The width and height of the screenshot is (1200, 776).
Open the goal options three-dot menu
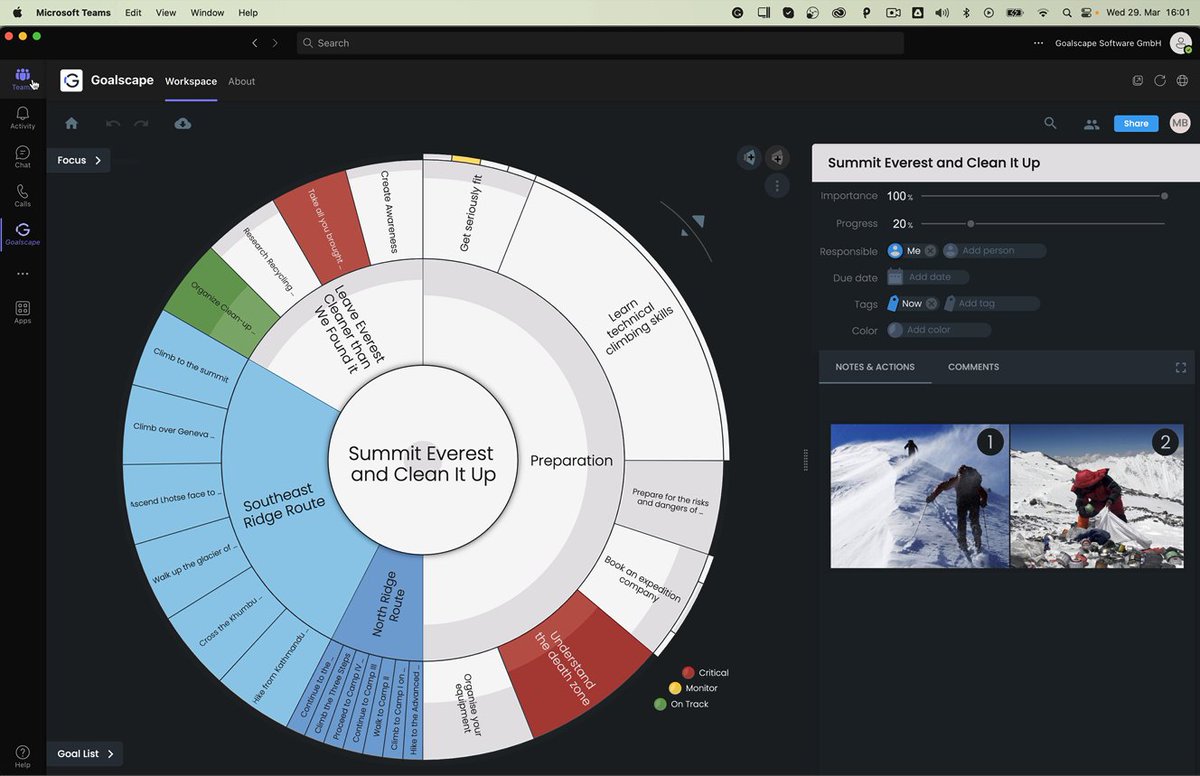point(777,186)
